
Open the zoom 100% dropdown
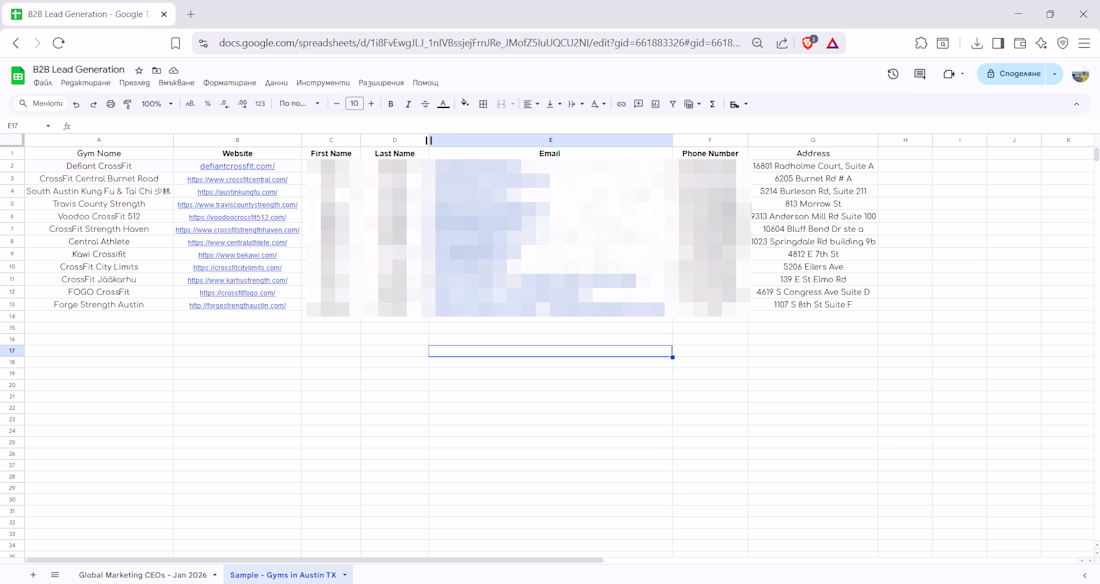pos(156,104)
